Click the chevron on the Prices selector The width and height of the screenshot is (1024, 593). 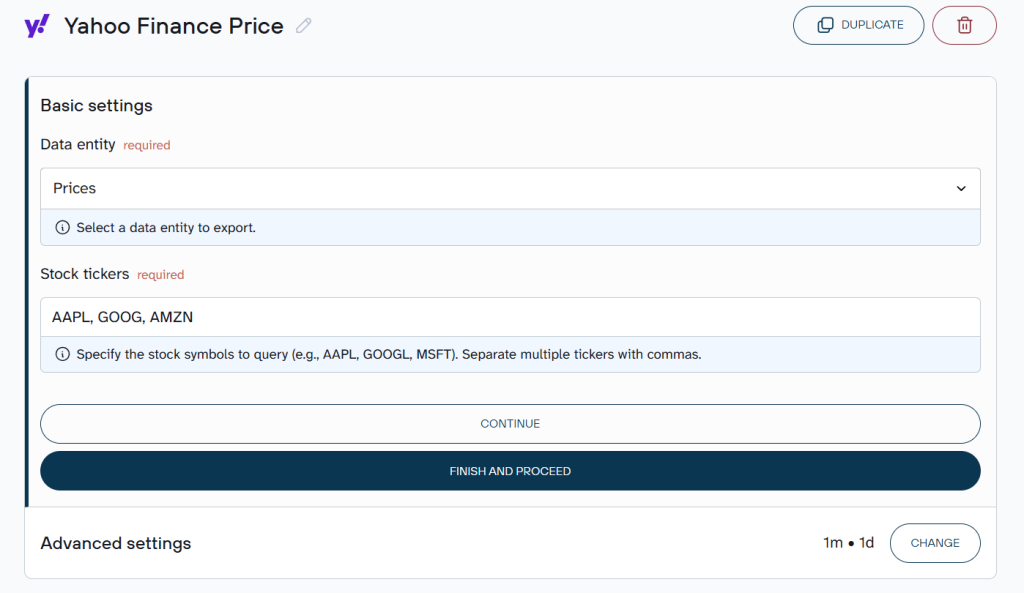[x=961, y=188]
